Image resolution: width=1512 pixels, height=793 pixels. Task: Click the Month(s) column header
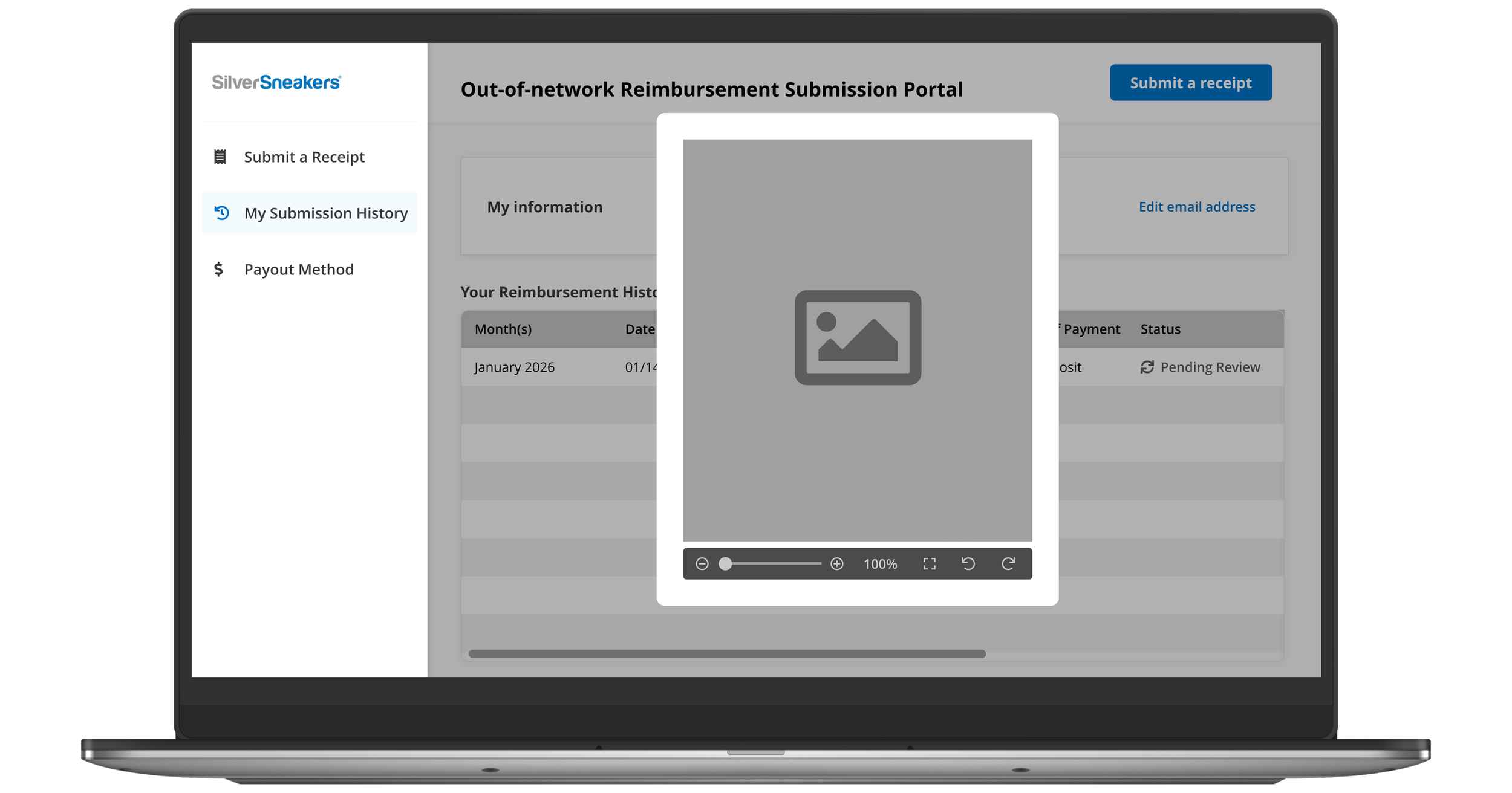coord(503,329)
